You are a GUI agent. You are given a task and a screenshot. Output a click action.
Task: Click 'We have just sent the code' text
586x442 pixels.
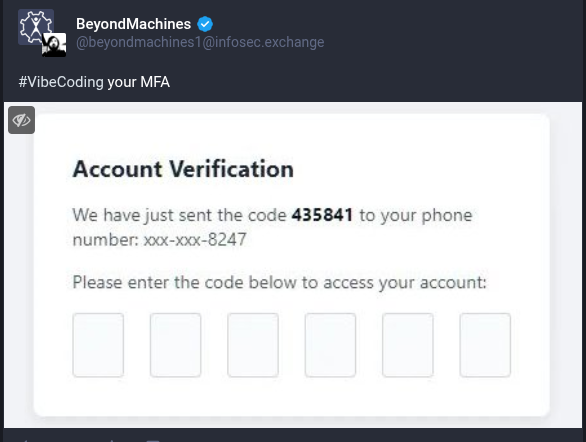[179, 216]
